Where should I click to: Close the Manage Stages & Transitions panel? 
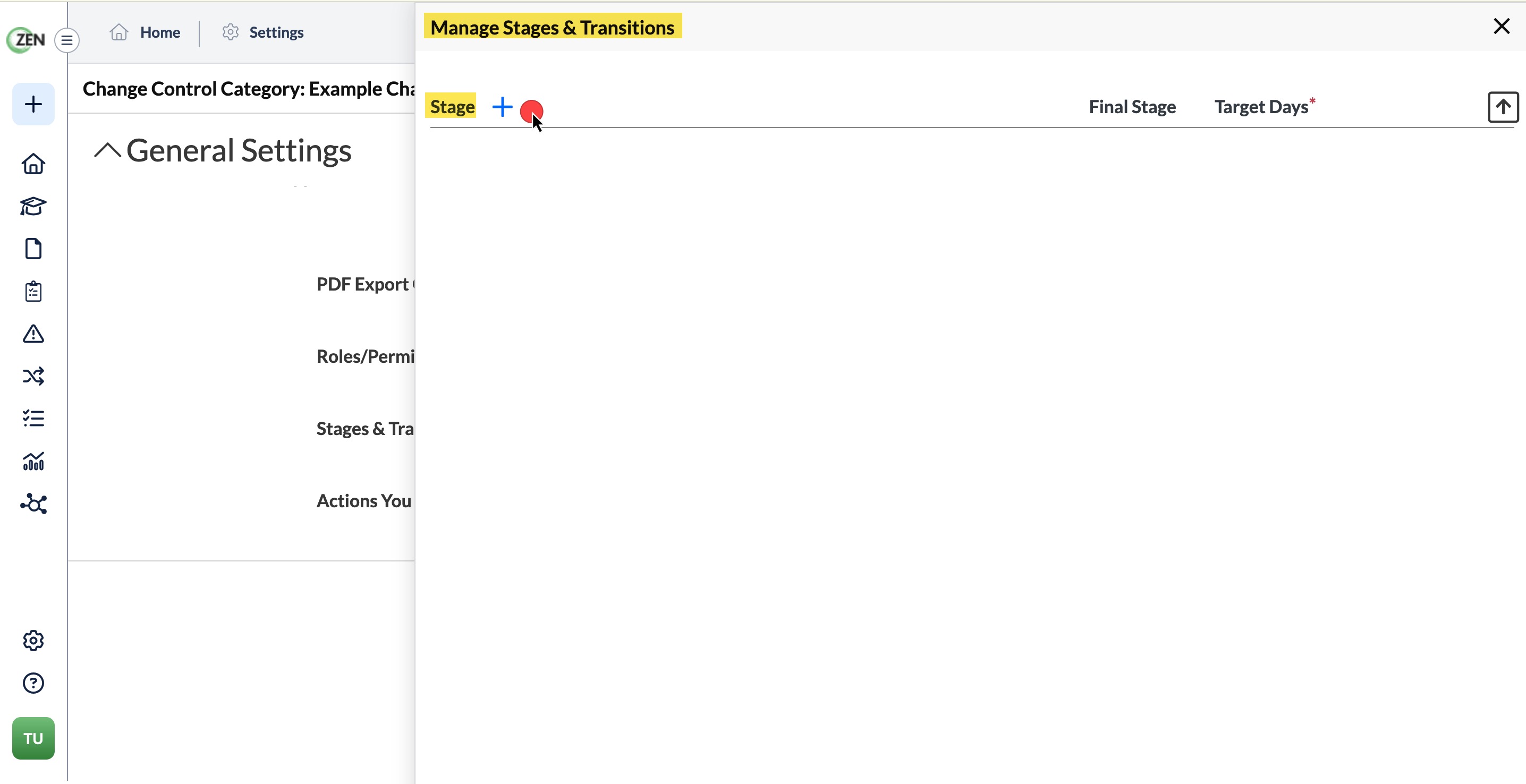(1502, 26)
